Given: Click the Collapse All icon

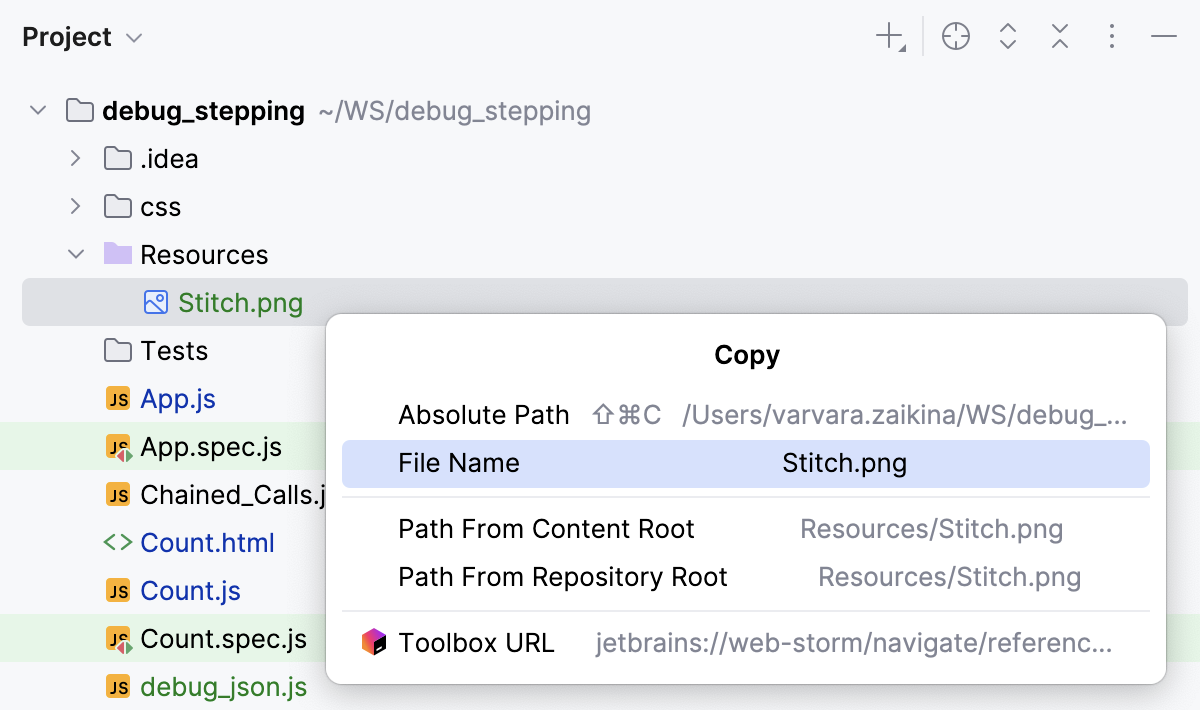Looking at the screenshot, I should (1059, 36).
